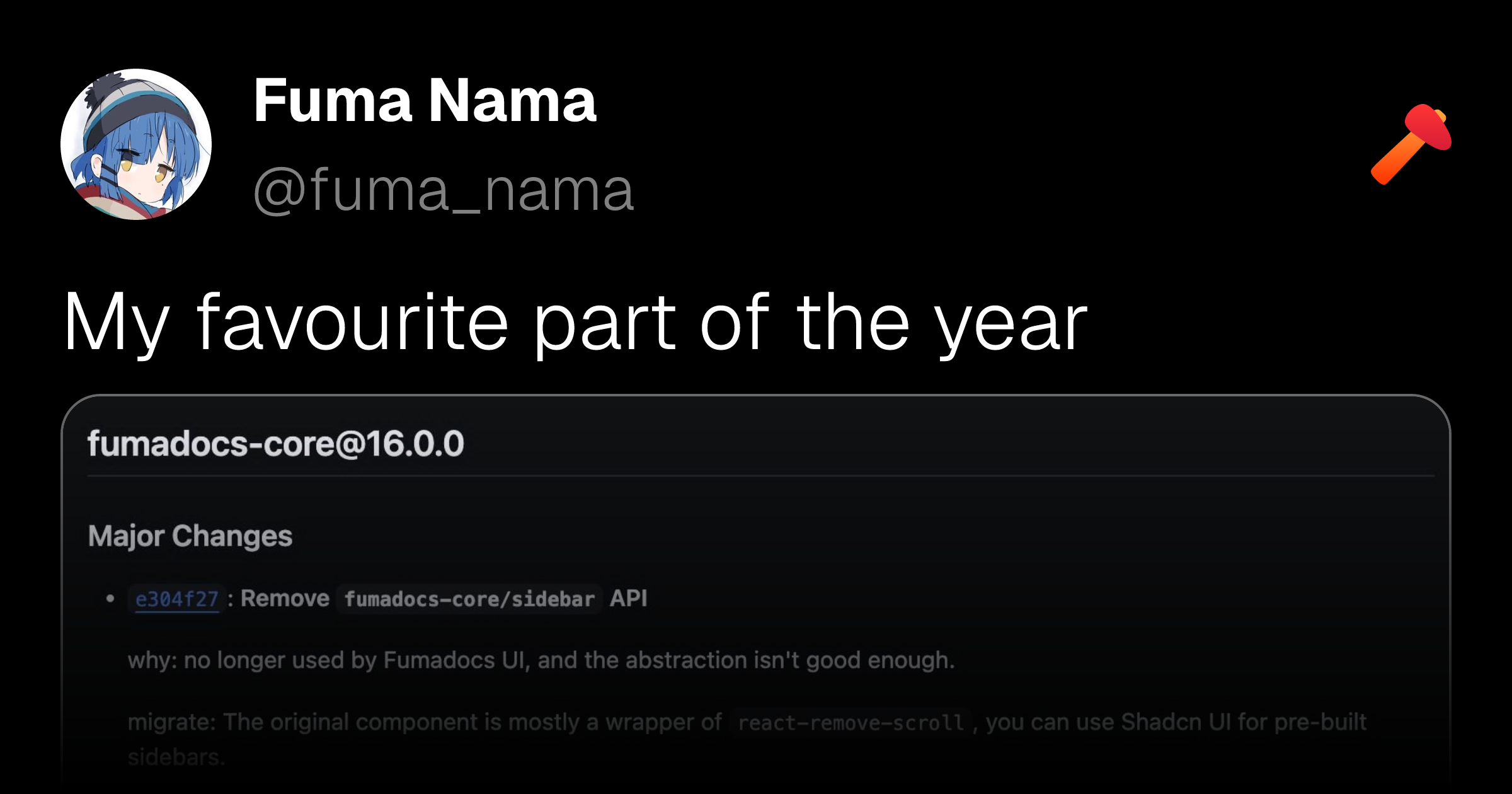Click the fumadocs-core/sidebar code label
The width and height of the screenshot is (1512, 794).
(469, 599)
